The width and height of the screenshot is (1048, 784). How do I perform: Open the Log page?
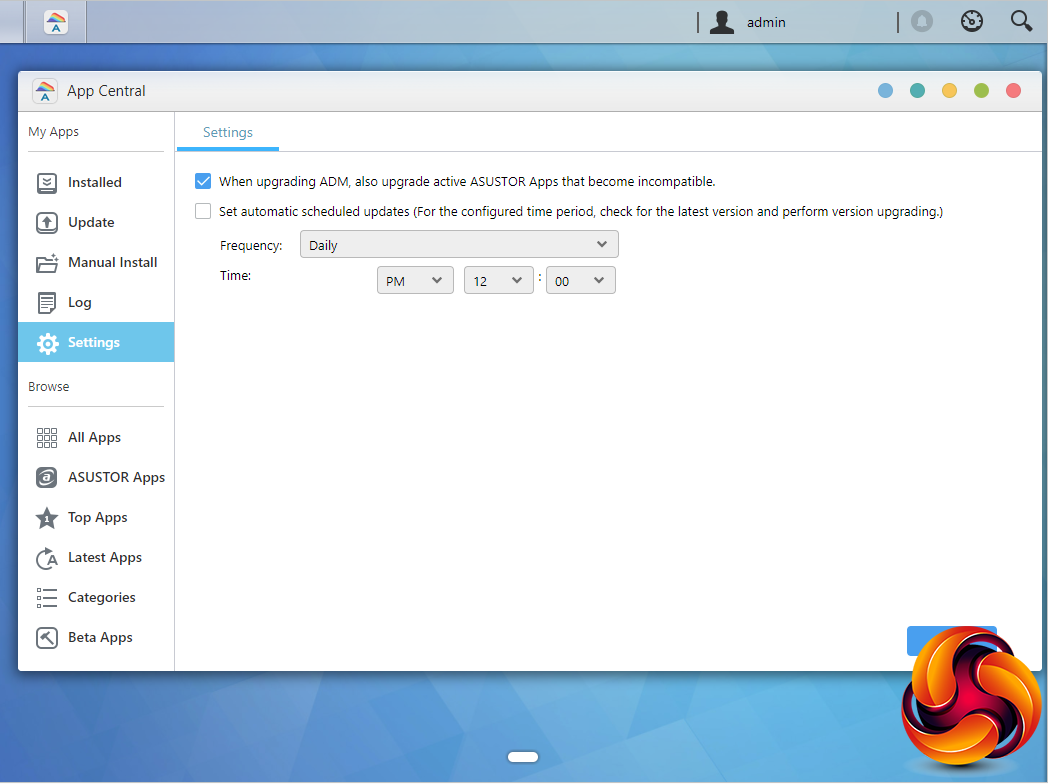click(96, 303)
